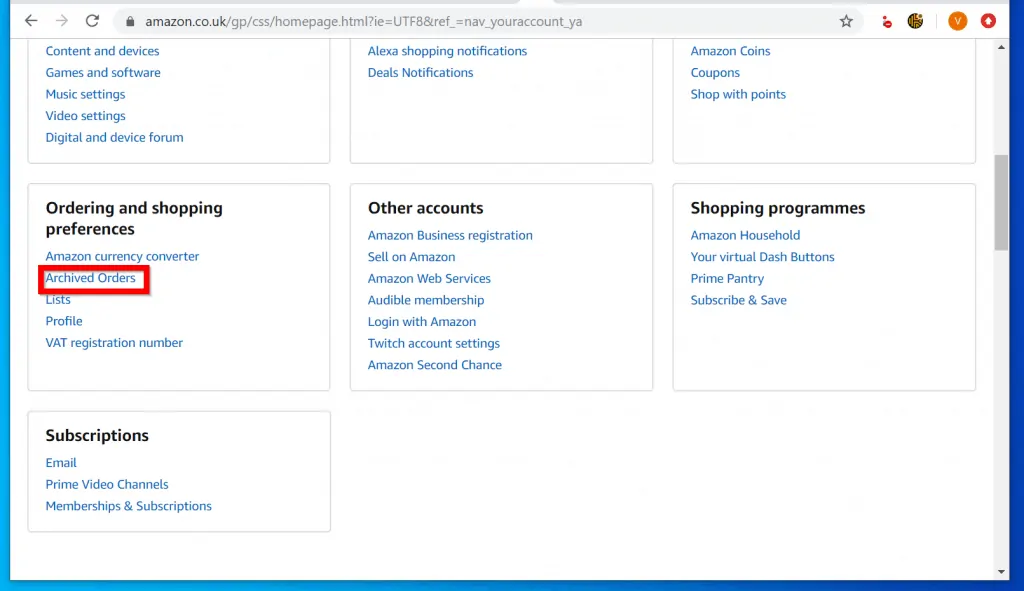The image size is (1024, 591).
Task: Open Amazon Second Chance link
Action: tap(435, 364)
